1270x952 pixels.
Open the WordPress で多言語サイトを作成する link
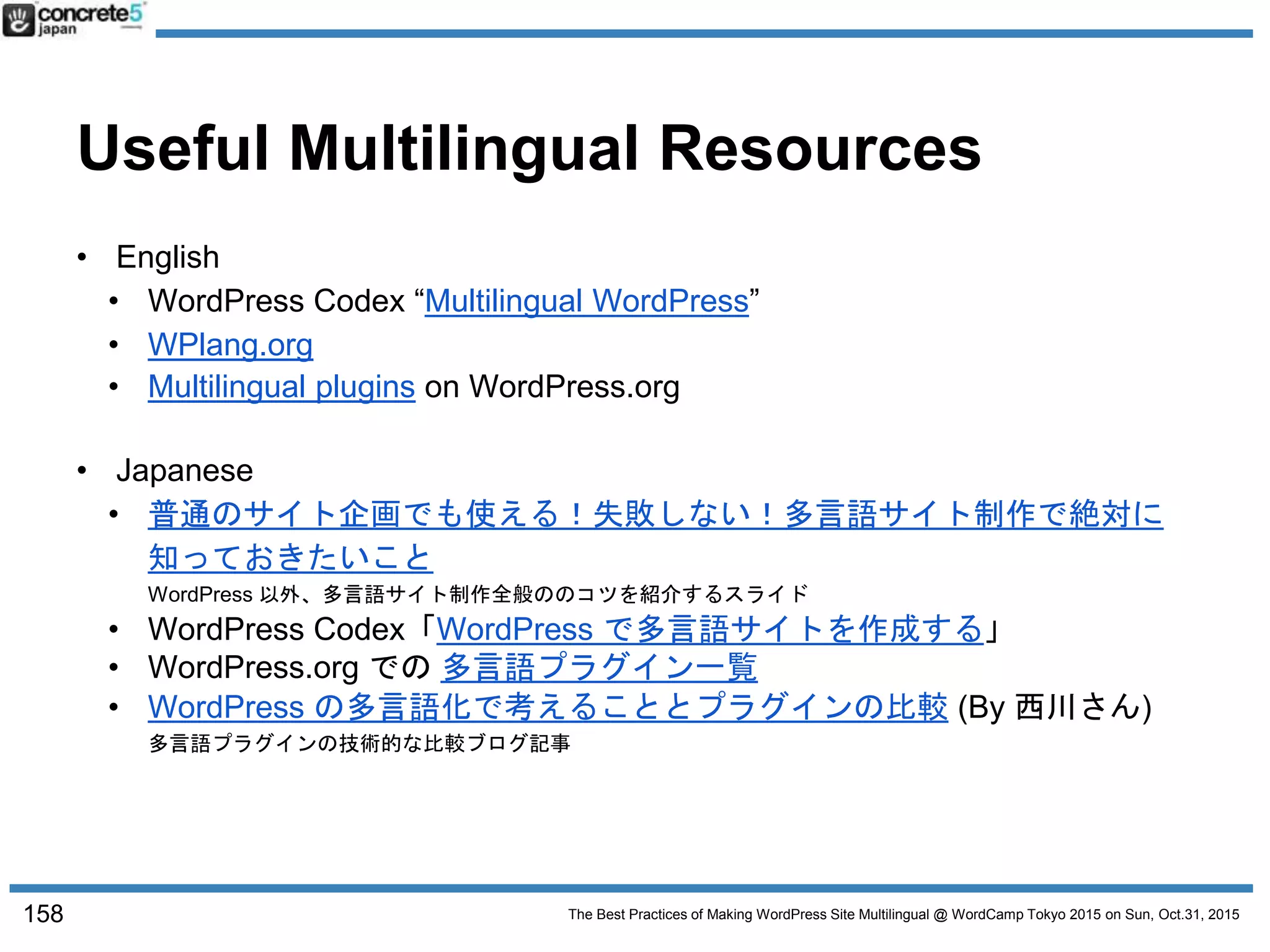pyautogui.click(x=710, y=629)
